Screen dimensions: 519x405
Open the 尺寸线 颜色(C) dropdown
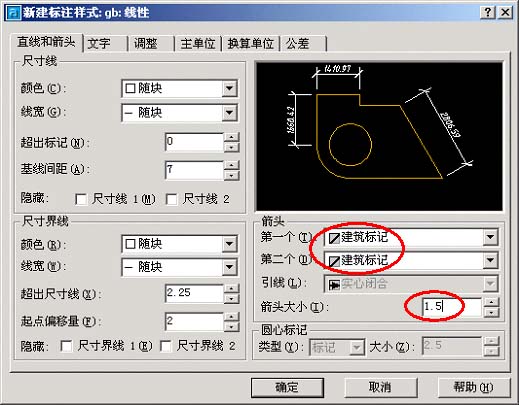pos(230,89)
